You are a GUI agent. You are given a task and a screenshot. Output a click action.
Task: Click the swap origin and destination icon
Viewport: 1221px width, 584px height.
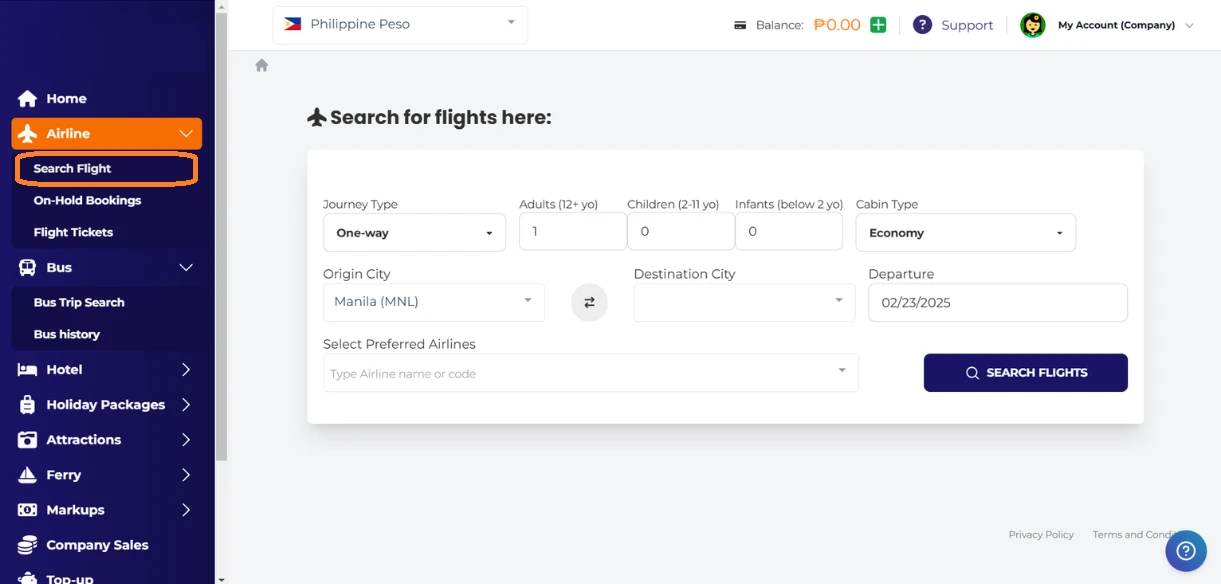tap(589, 303)
